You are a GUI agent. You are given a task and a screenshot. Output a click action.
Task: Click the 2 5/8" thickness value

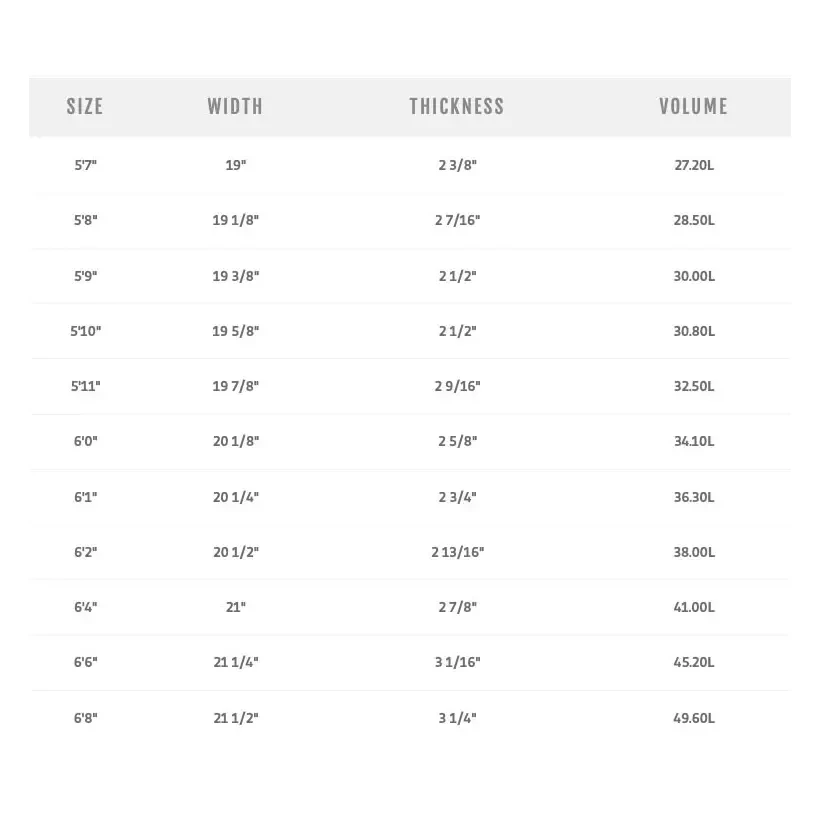coord(457,441)
